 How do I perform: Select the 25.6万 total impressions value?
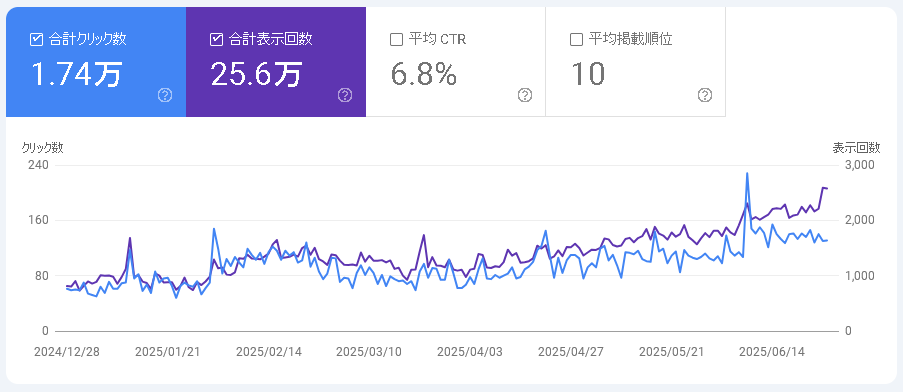pyautogui.click(x=256, y=74)
